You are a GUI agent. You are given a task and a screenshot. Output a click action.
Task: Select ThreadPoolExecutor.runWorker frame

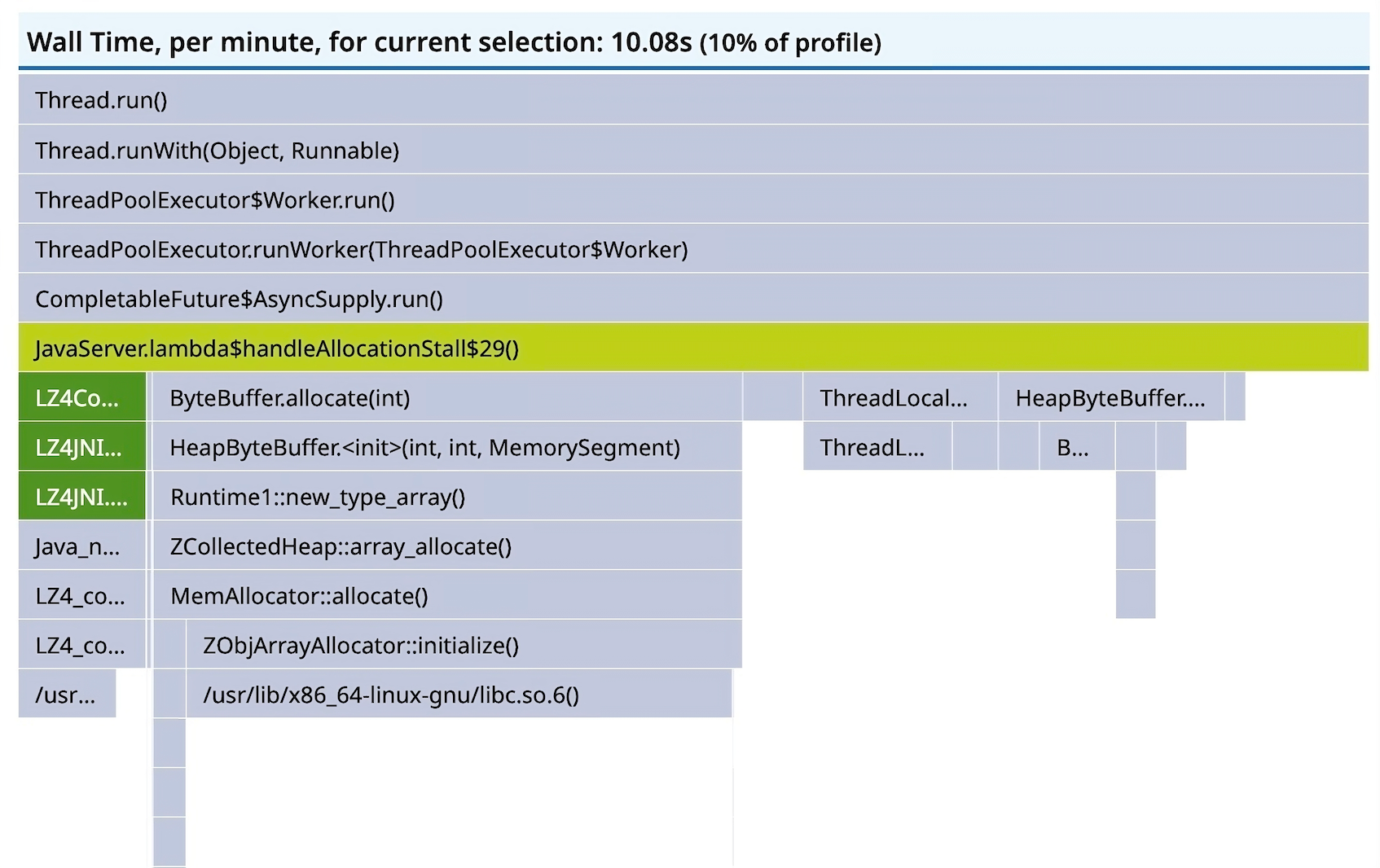click(692, 249)
